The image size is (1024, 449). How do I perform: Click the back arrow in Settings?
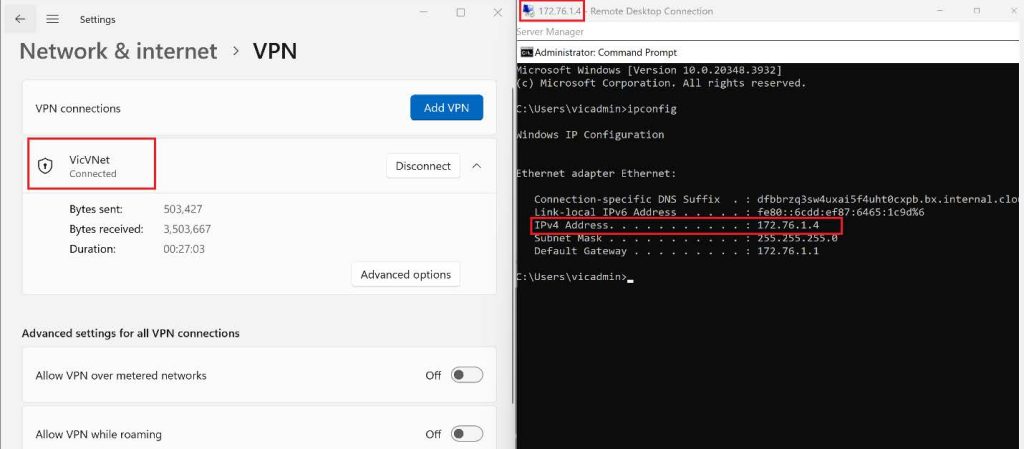tap(20, 19)
